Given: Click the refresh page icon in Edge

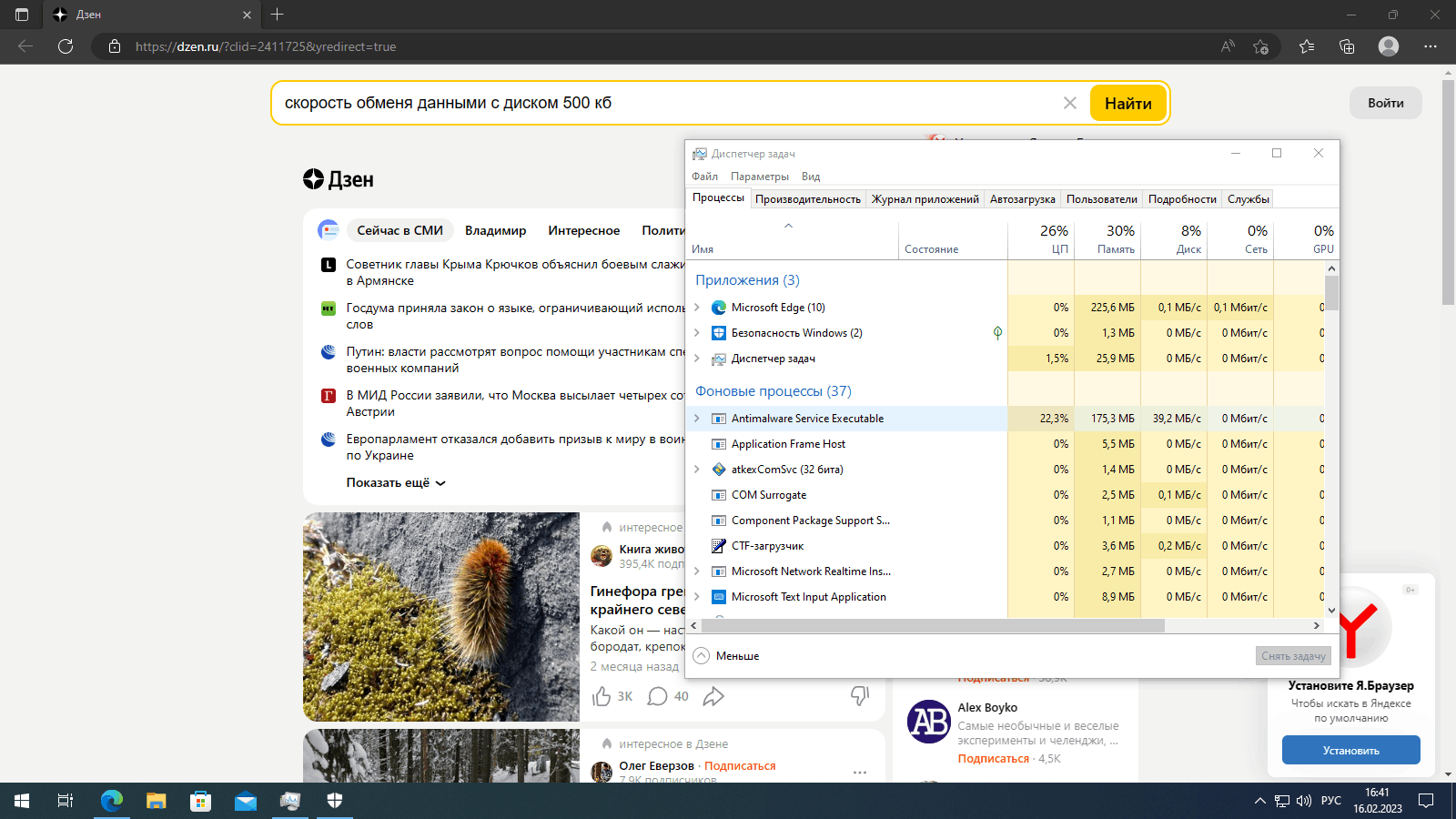Looking at the screenshot, I should click(x=66, y=46).
